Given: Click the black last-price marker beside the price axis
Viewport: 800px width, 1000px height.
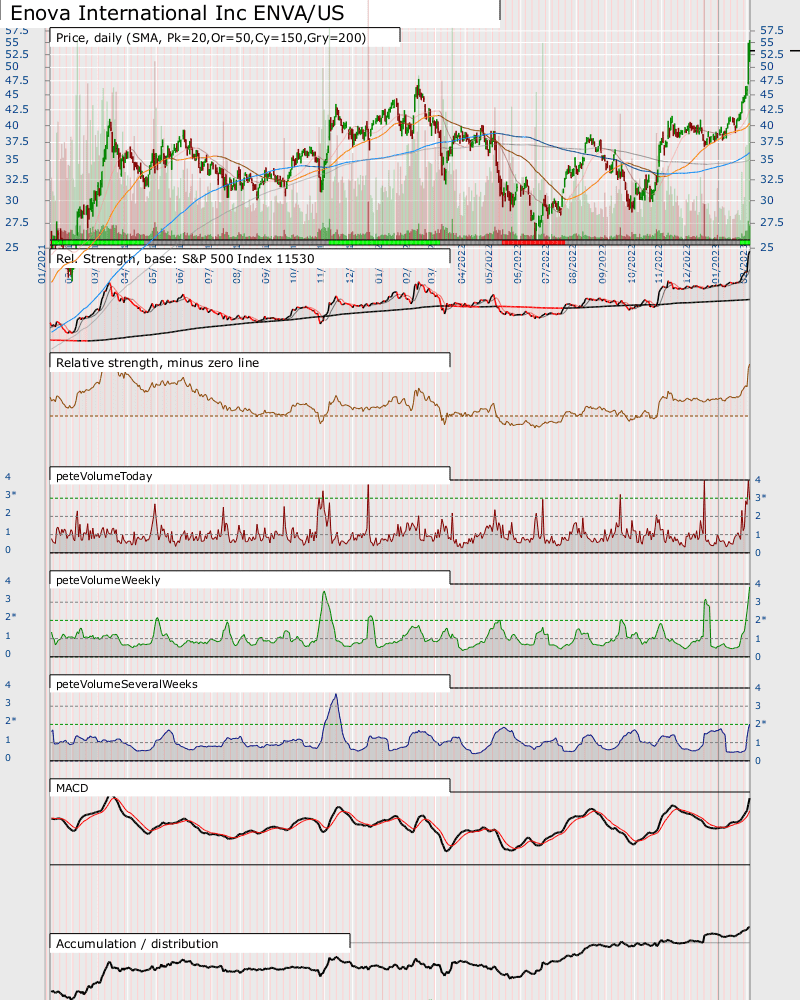Looking at the screenshot, I should (794, 50).
